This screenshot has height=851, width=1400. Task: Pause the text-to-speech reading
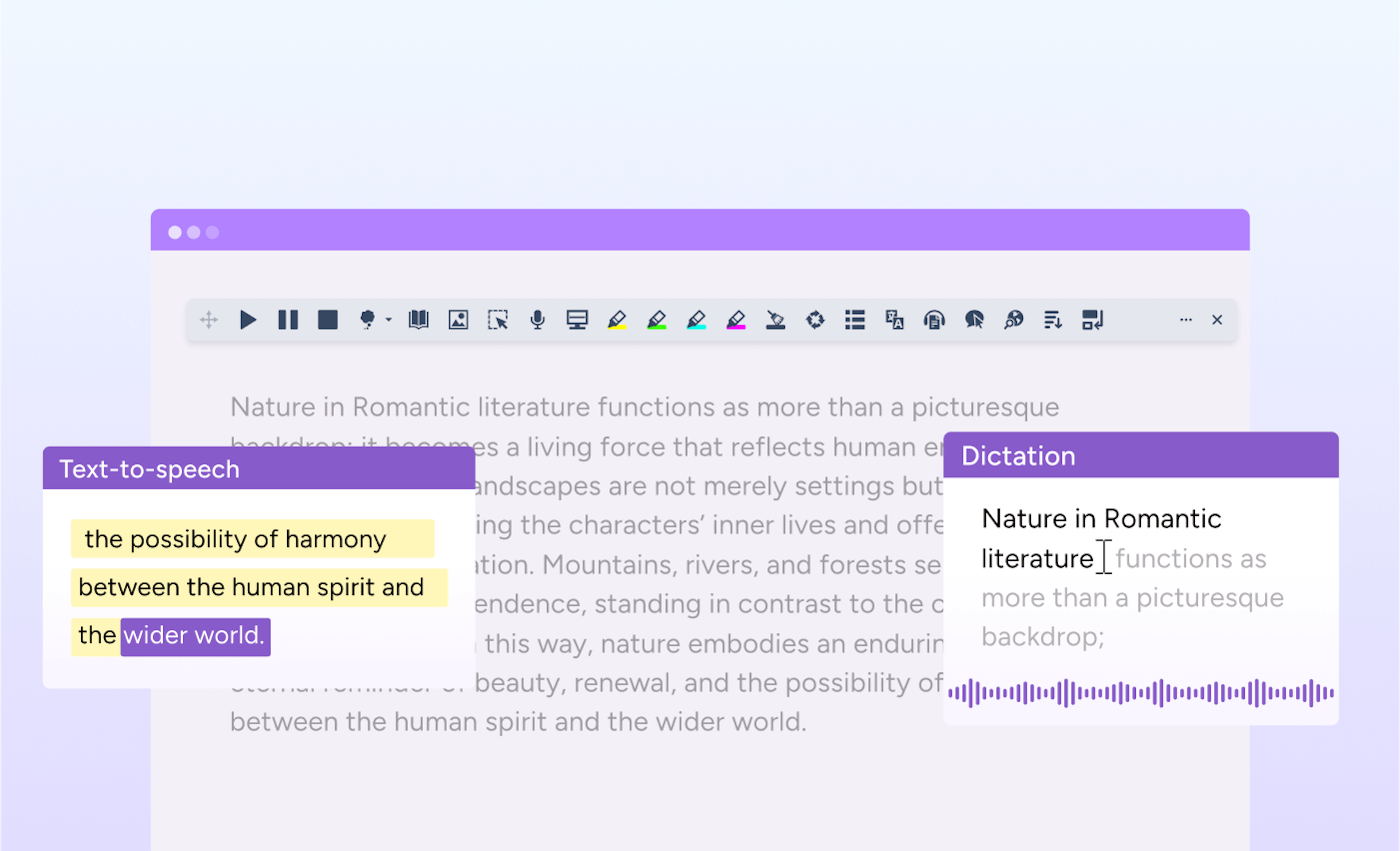(x=288, y=320)
